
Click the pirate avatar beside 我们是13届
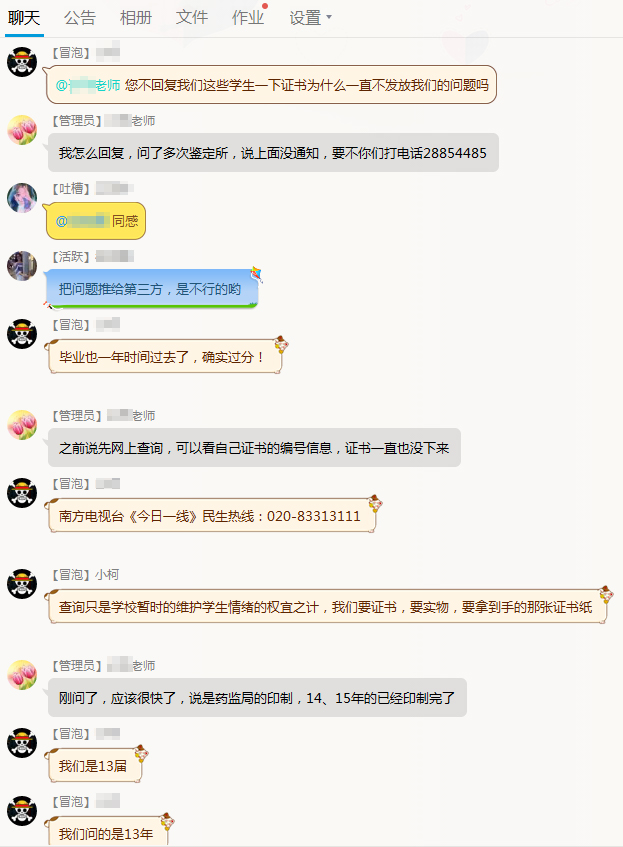pyautogui.click(x=22, y=743)
